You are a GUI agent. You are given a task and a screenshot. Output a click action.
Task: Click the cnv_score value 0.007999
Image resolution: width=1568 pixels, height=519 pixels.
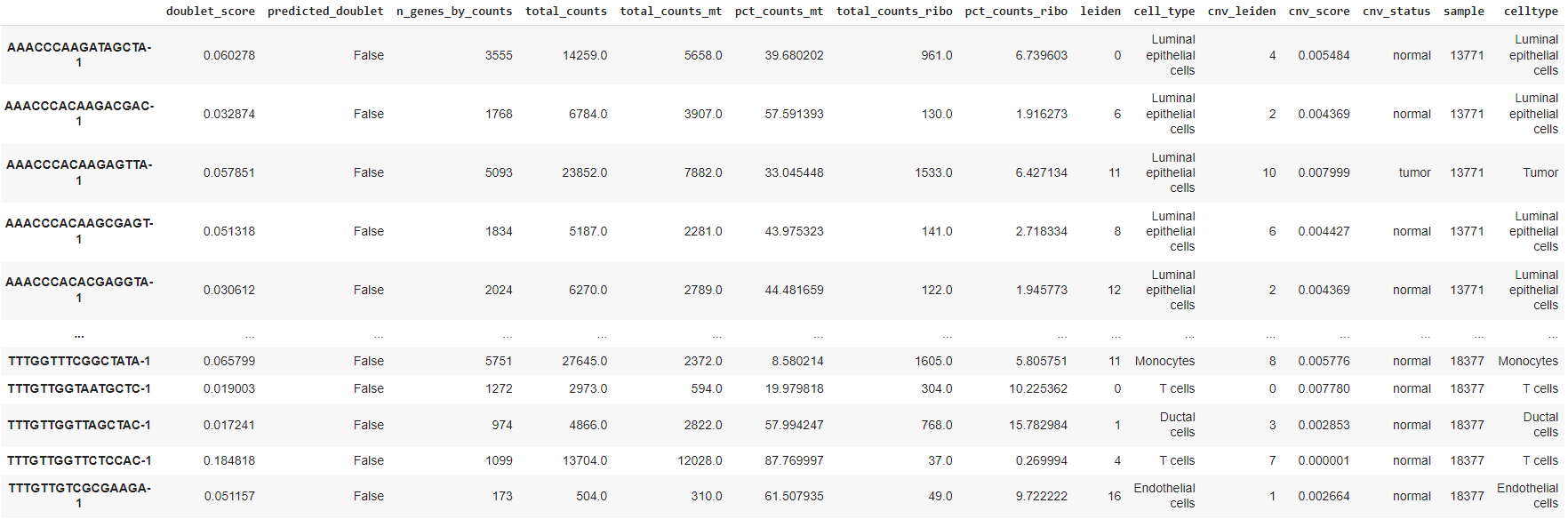tap(1323, 172)
